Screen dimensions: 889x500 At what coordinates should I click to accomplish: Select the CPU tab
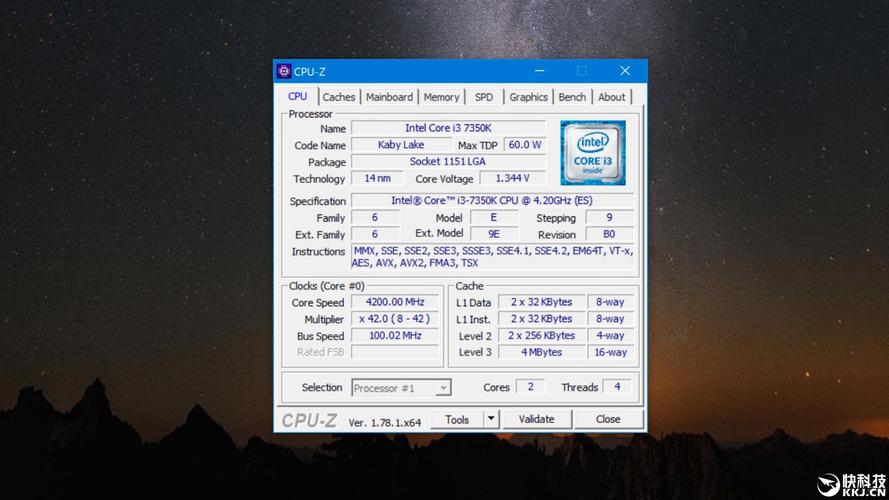(x=297, y=96)
